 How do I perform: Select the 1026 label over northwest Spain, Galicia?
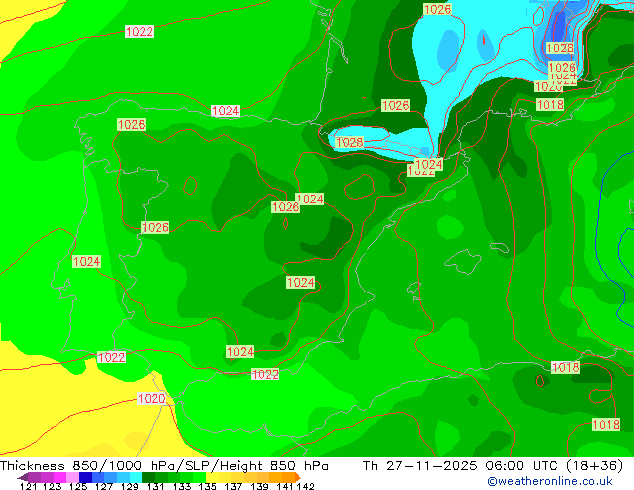coord(131,125)
